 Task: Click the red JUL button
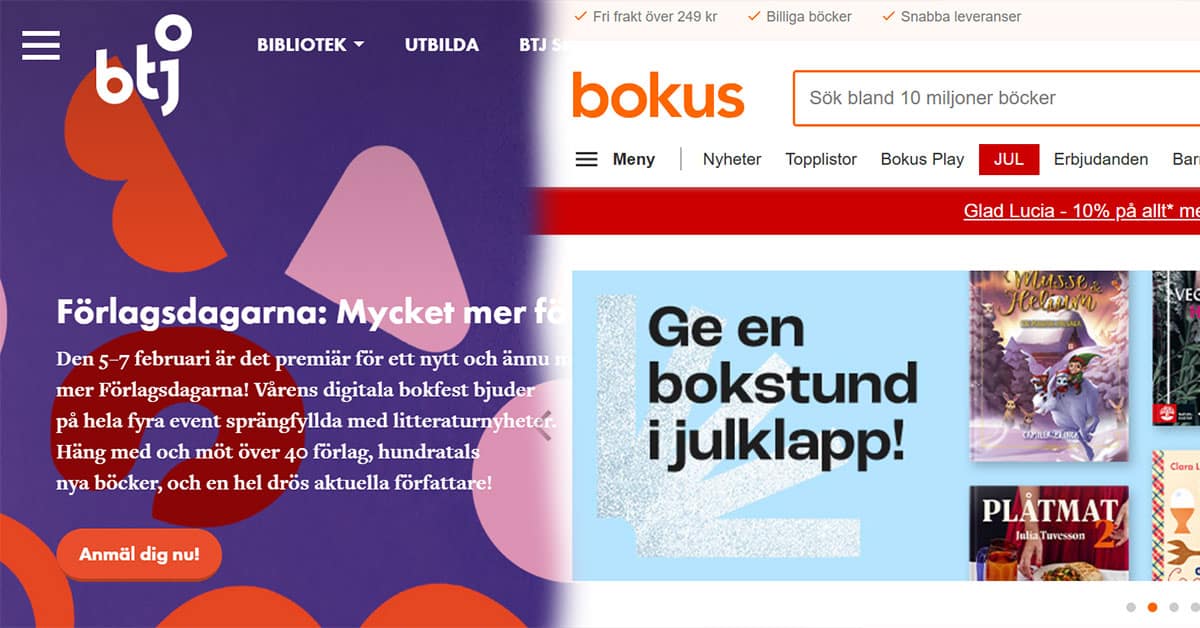[1009, 159]
